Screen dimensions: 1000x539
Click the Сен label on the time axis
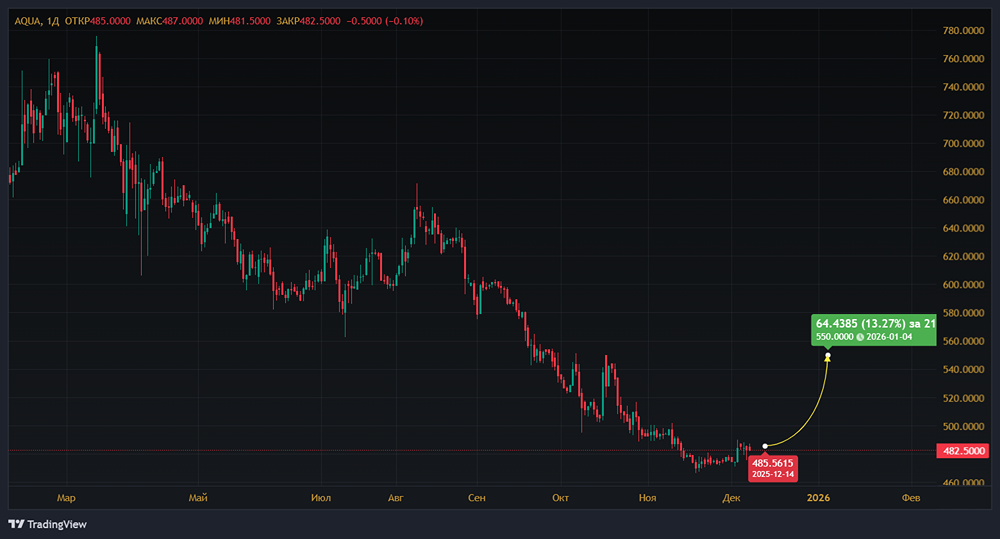[x=476, y=498]
